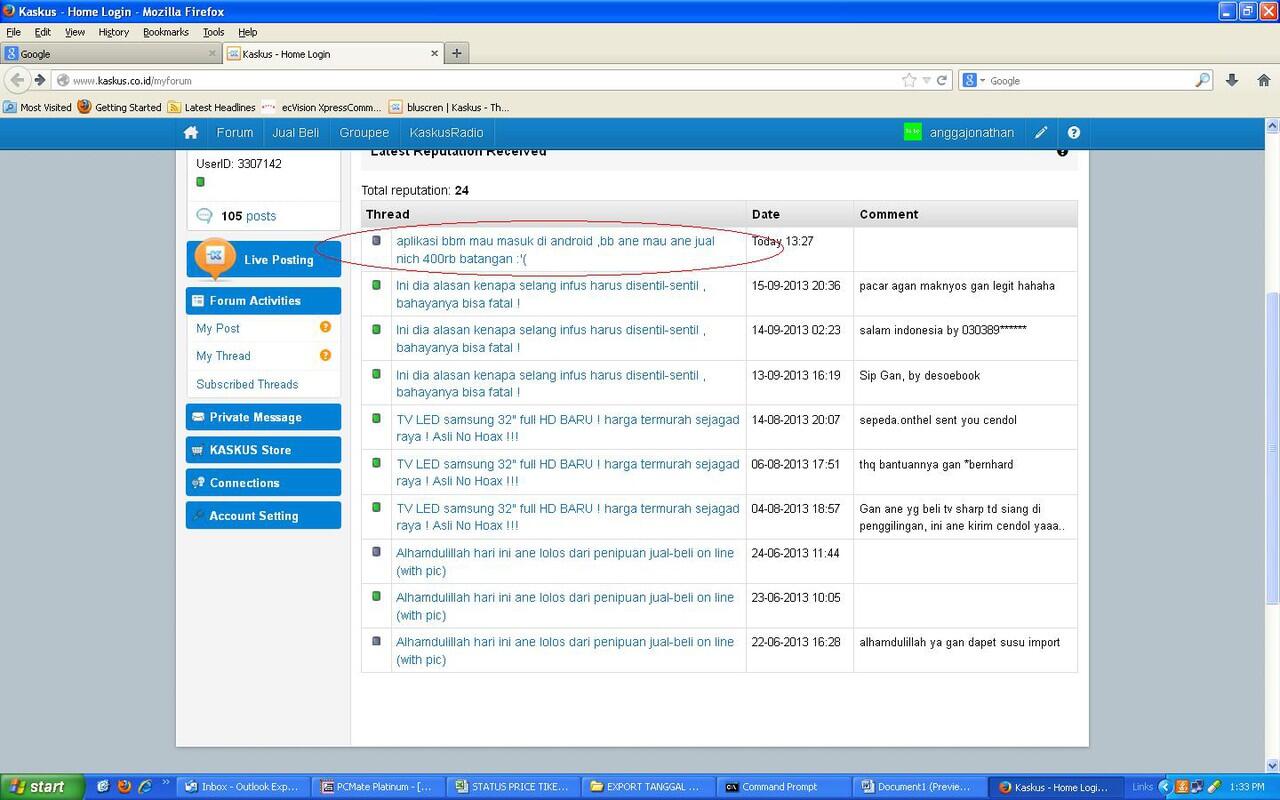Image resolution: width=1280 pixels, height=800 pixels.
Task: Switch to the Google tab
Action: tap(111, 54)
